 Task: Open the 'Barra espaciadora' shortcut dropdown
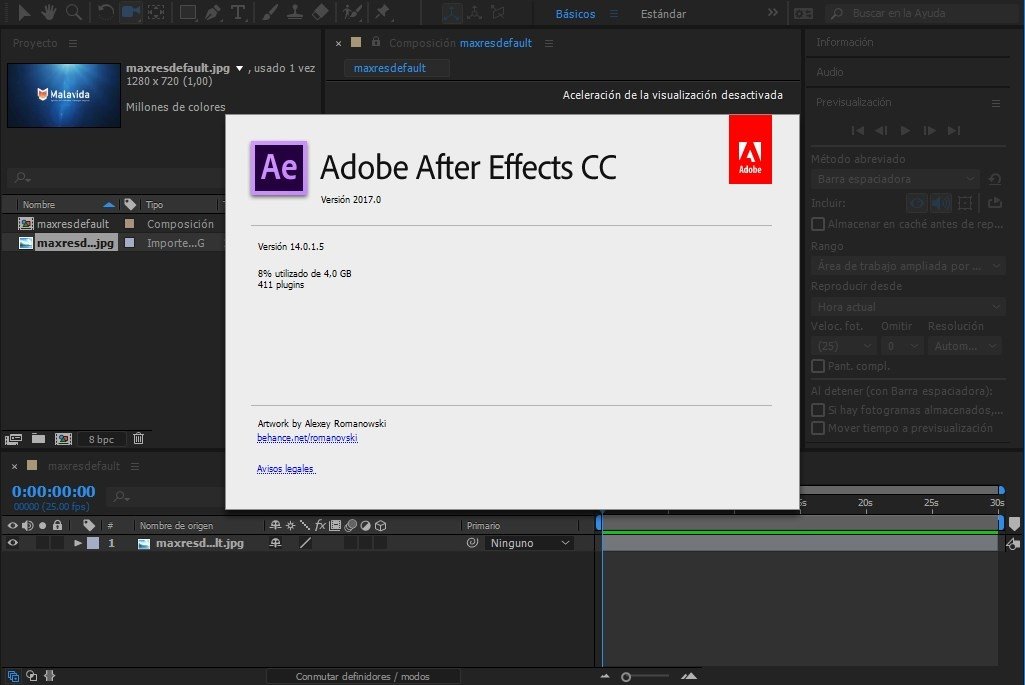[895, 179]
